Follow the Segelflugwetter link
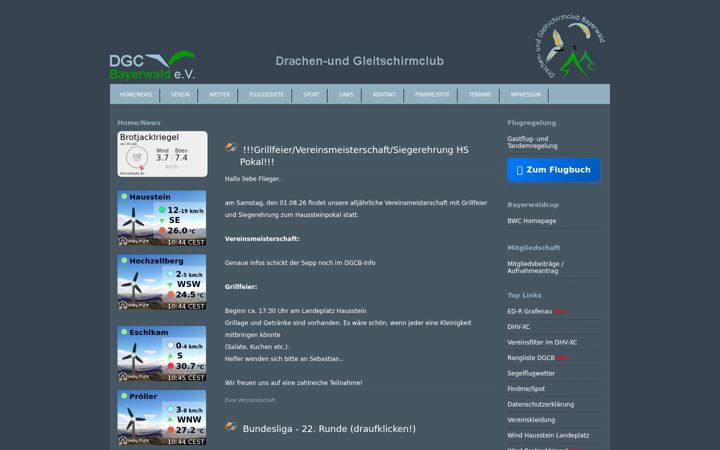Image resolution: width=720 pixels, height=450 pixels. tap(531, 373)
